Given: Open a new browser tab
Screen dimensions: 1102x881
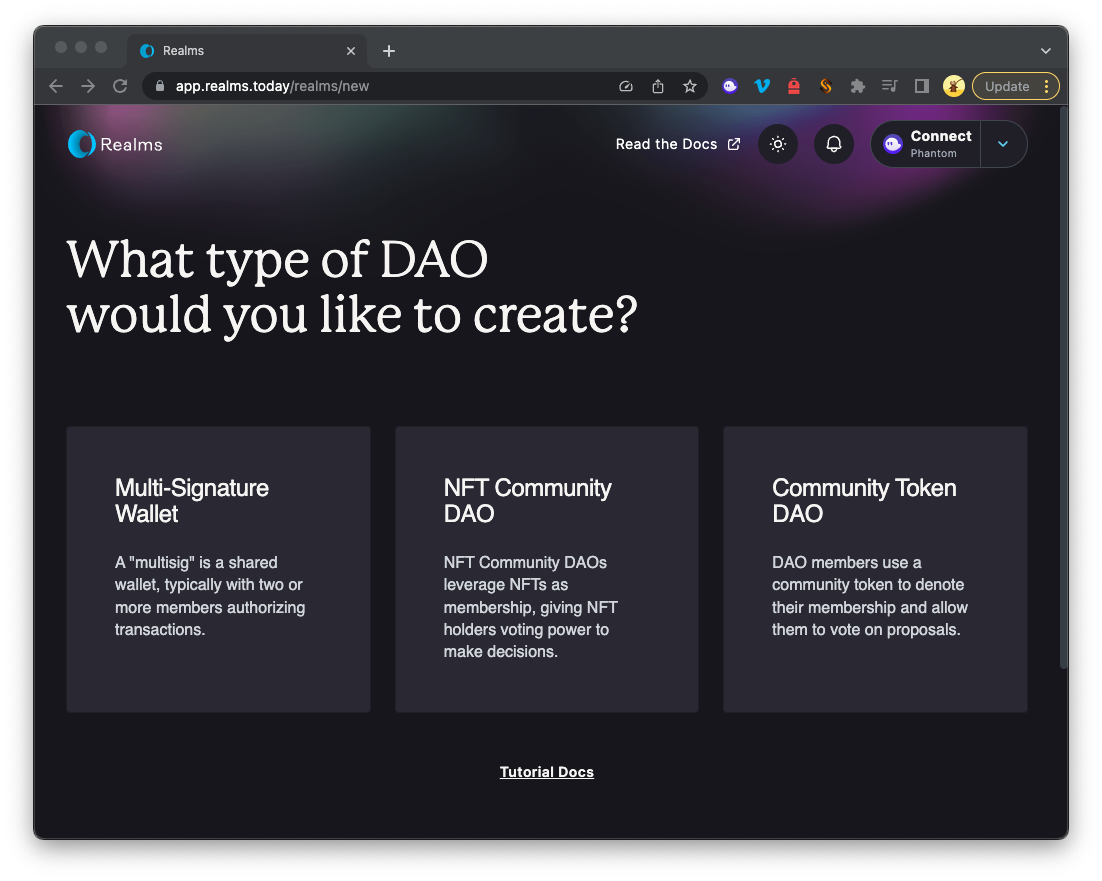Looking at the screenshot, I should (x=389, y=51).
